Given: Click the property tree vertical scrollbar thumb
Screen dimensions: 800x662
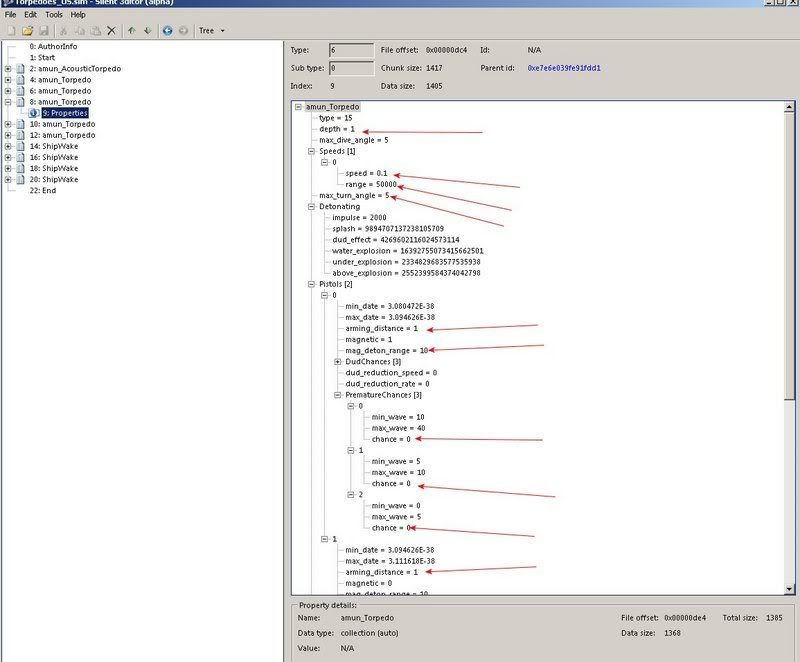Looking at the screenshot, I should tap(789, 255).
